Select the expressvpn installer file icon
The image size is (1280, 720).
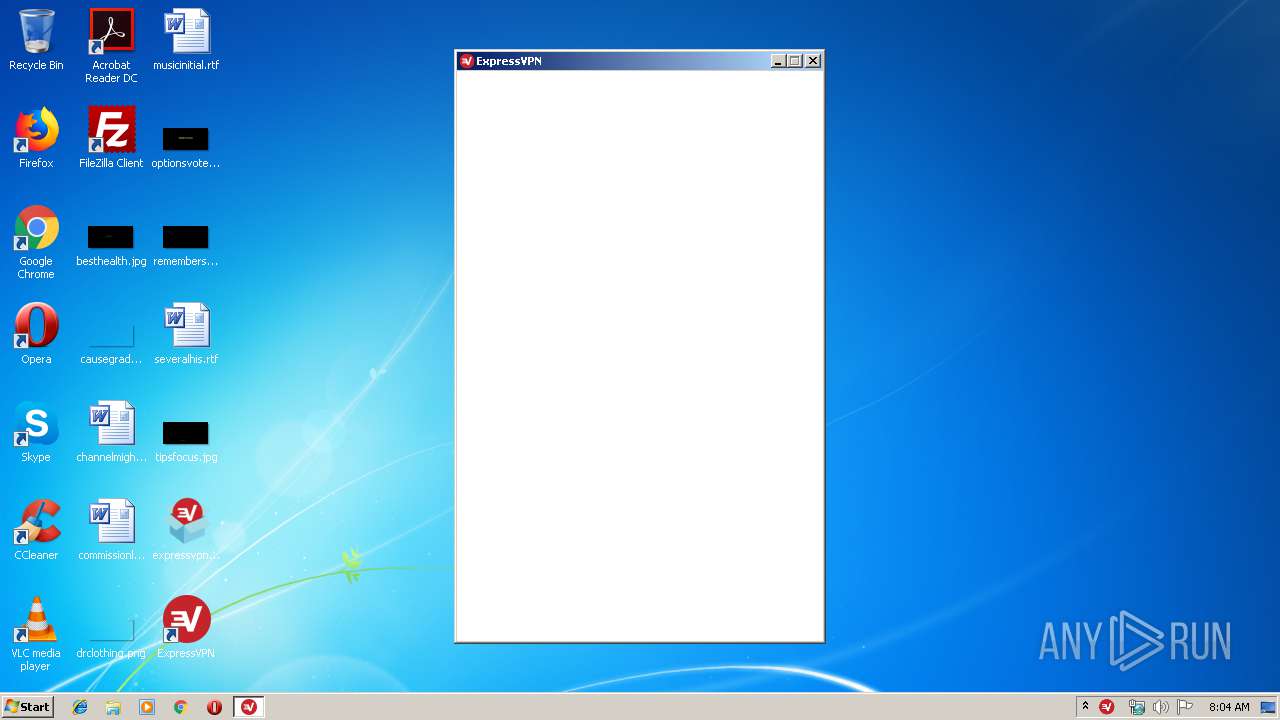click(186, 530)
